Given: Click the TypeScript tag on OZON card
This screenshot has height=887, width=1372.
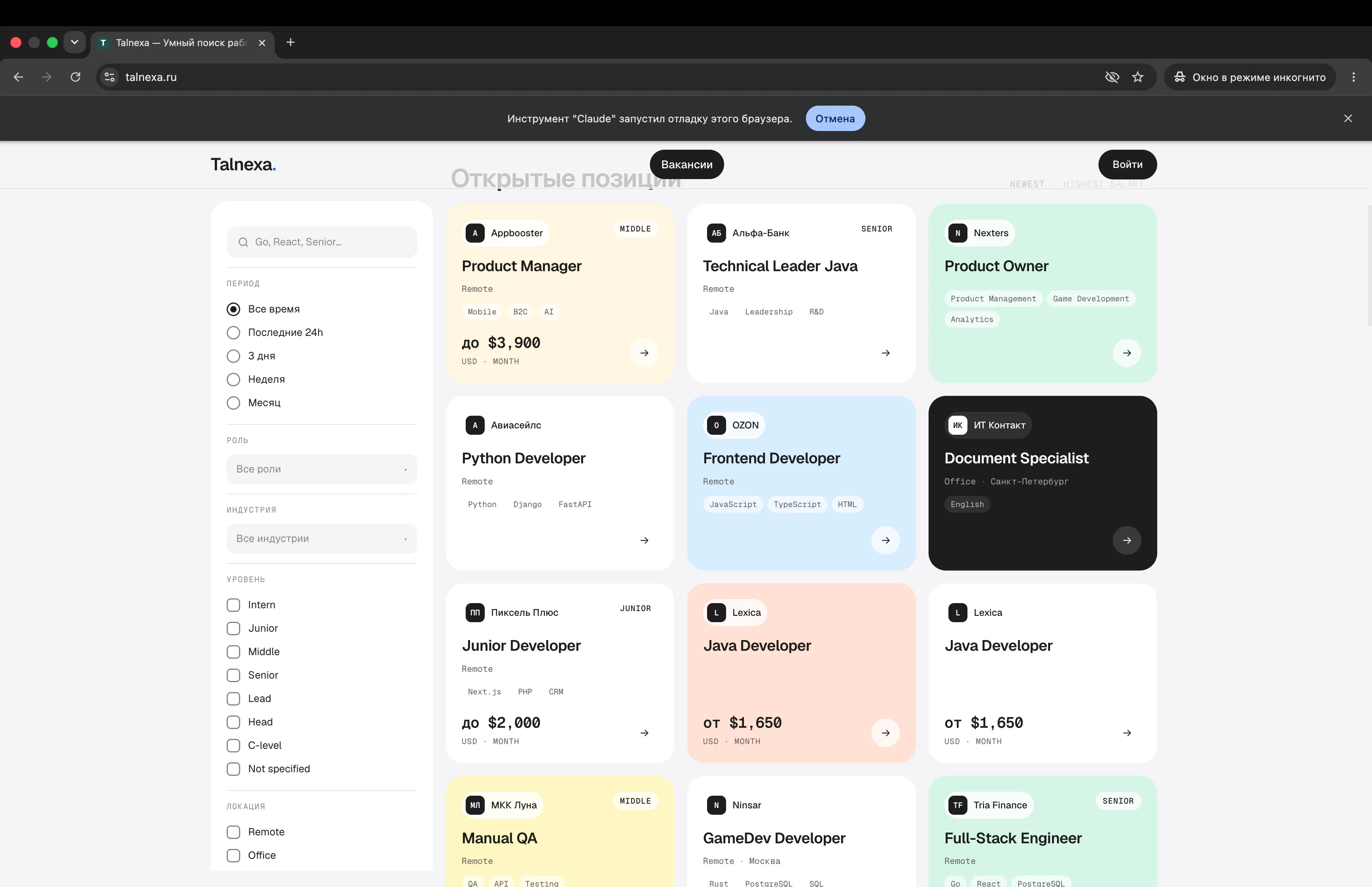Looking at the screenshot, I should [x=797, y=505].
